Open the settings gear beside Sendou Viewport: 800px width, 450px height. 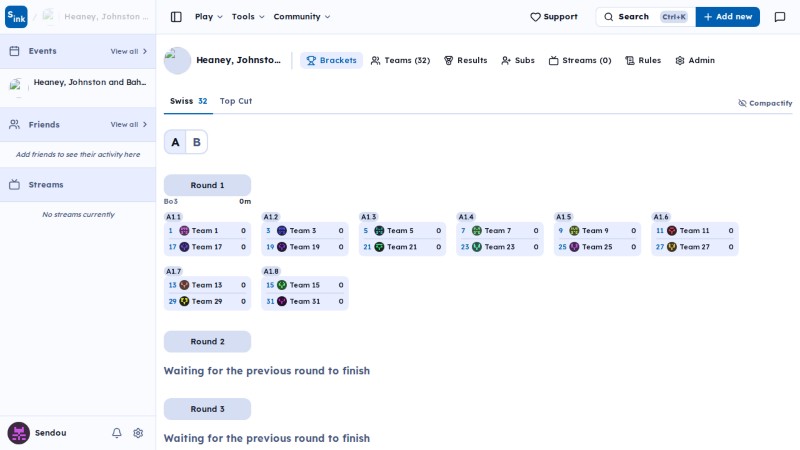point(138,433)
